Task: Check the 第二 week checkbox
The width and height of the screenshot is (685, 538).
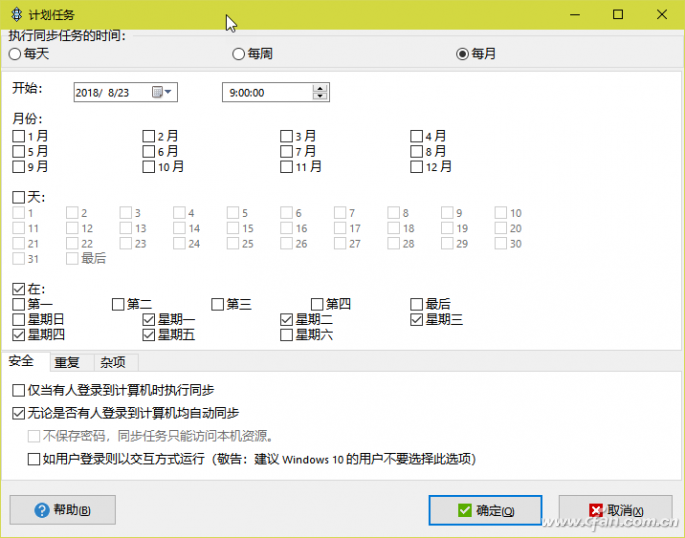Action: tap(118, 304)
